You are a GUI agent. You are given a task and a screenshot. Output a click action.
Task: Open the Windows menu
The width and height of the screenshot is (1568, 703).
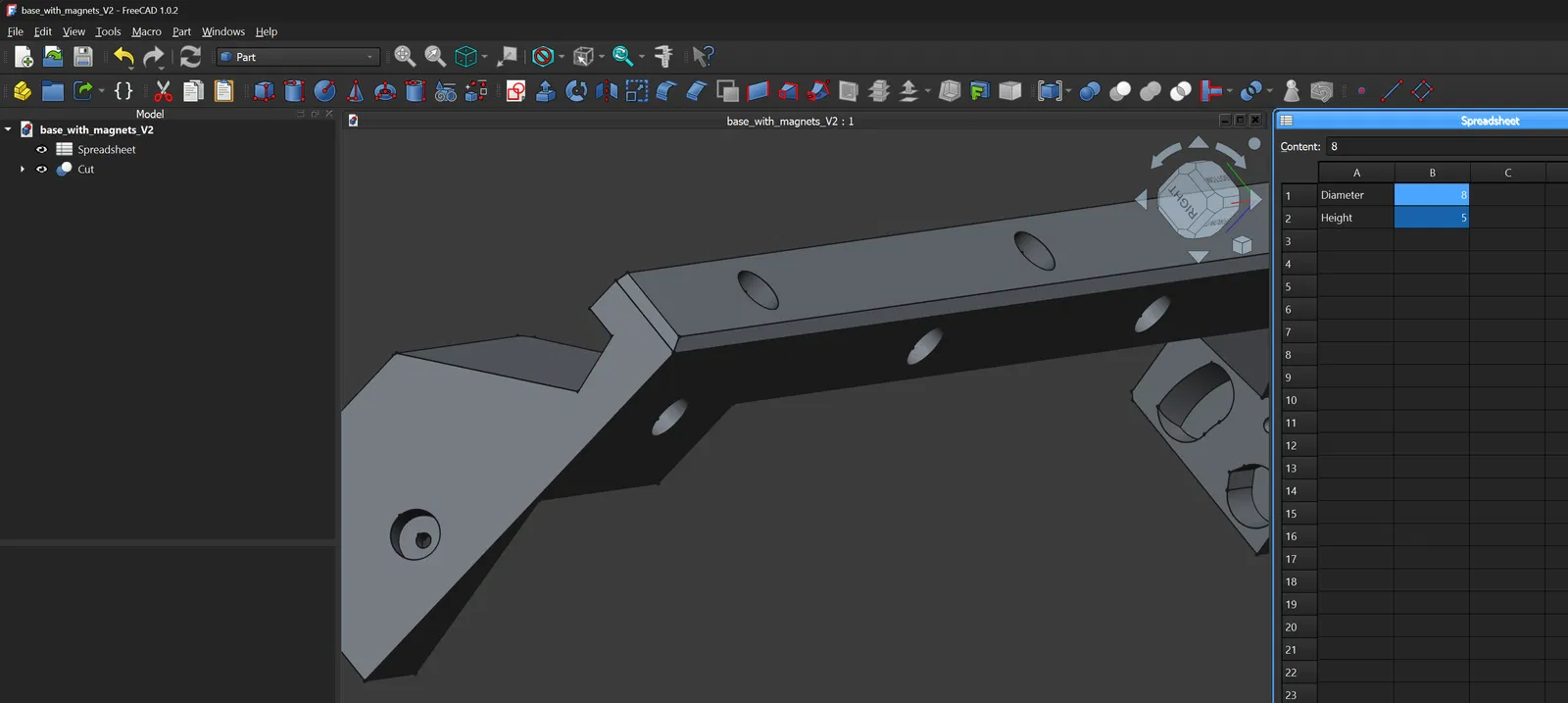click(222, 31)
